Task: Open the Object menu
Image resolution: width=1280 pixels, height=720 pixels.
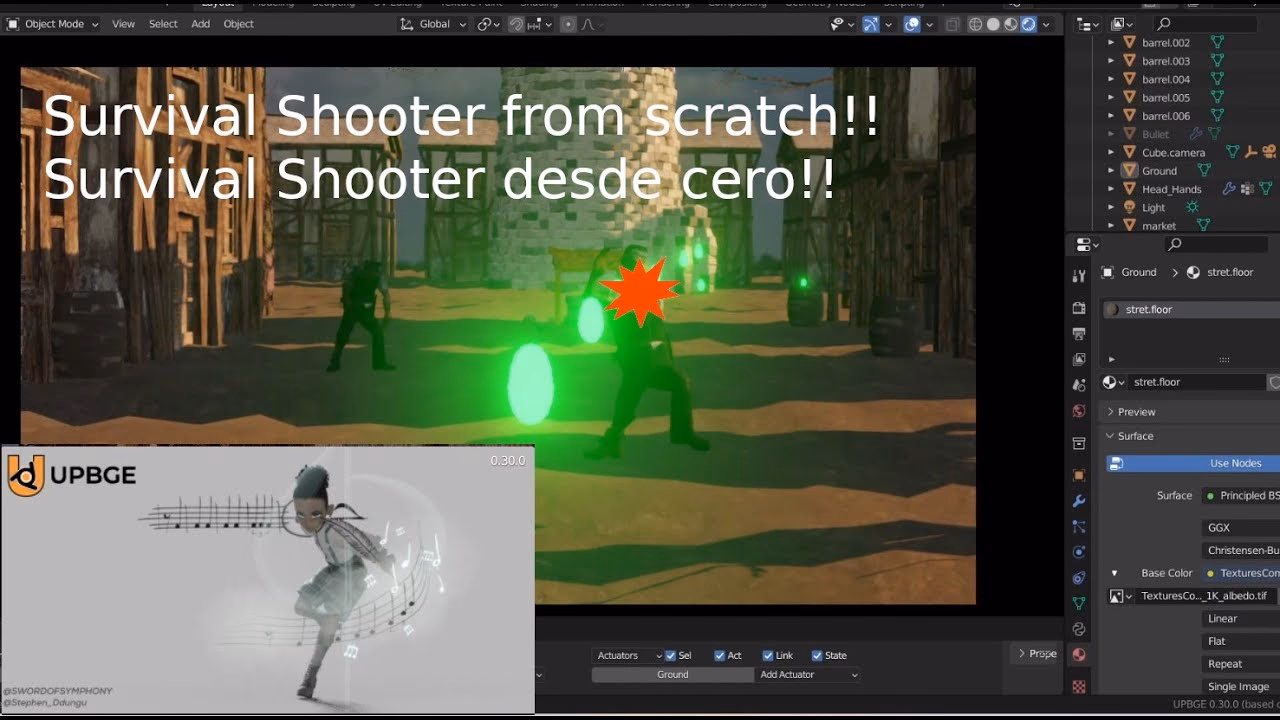Action: 238,24
